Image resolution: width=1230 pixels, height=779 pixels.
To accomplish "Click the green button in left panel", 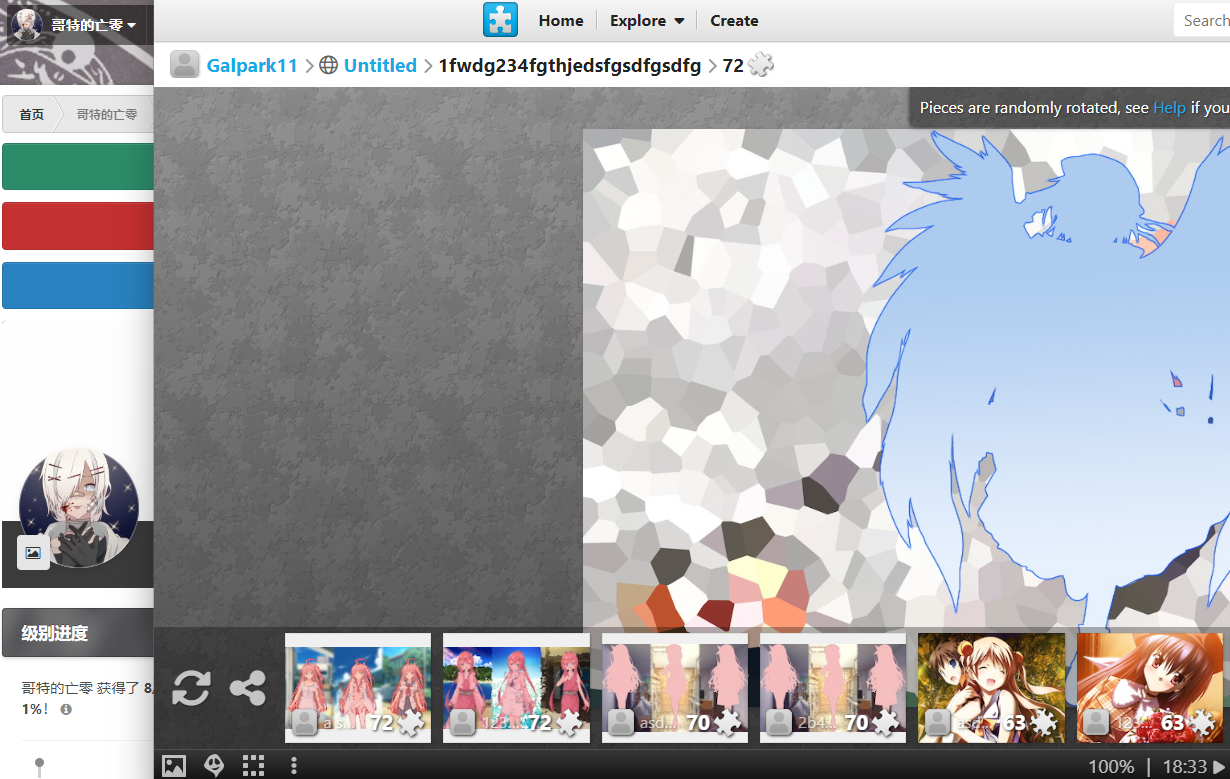I will coord(78,166).
